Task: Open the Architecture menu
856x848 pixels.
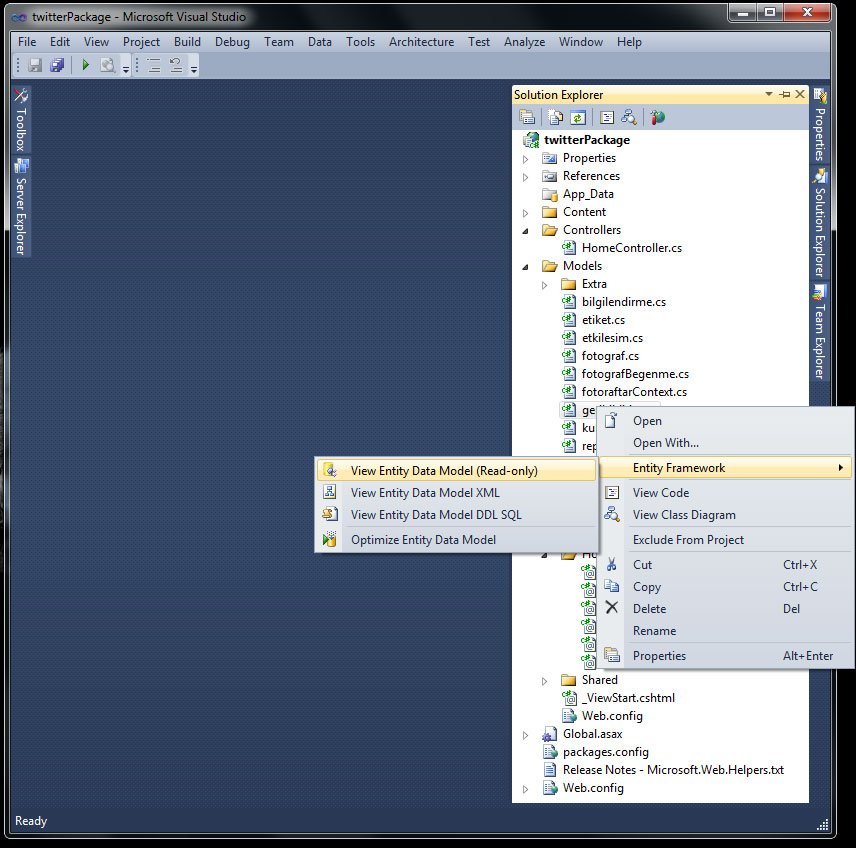Action: click(x=421, y=42)
